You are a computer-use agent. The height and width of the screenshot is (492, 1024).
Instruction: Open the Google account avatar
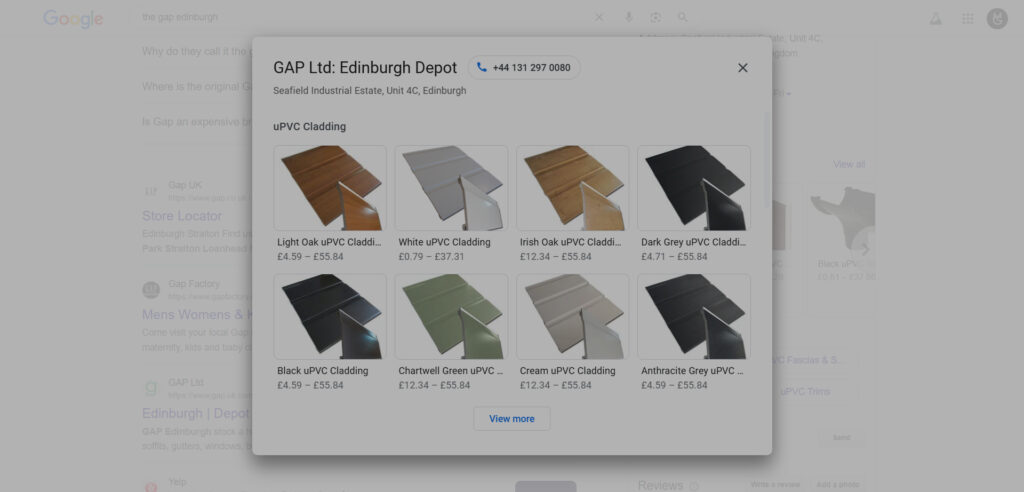(997, 18)
